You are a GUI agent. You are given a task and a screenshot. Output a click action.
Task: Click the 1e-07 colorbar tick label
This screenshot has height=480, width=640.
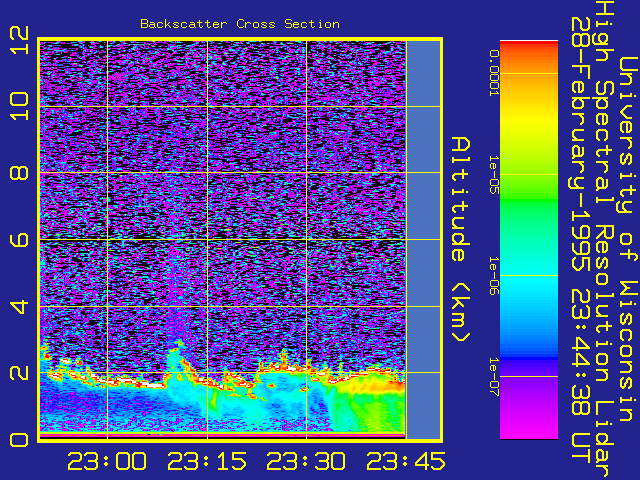tap(494, 376)
